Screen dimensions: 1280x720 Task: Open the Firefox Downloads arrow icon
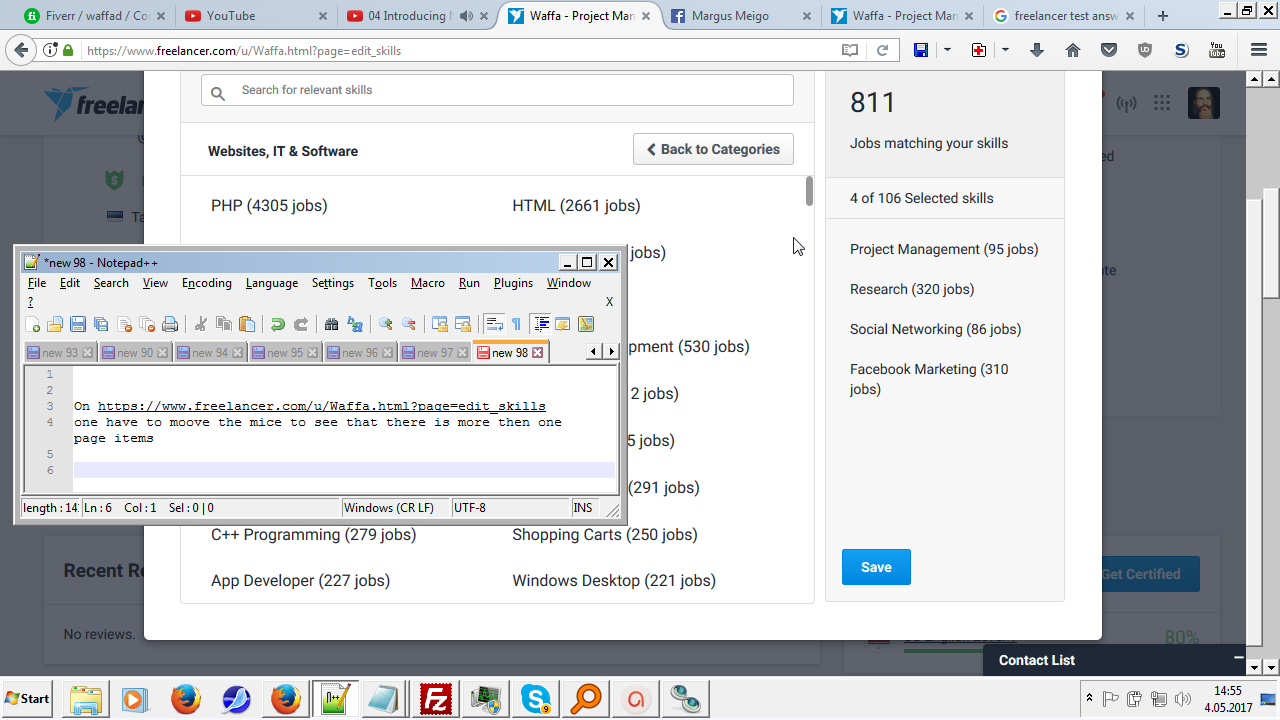point(1037,50)
